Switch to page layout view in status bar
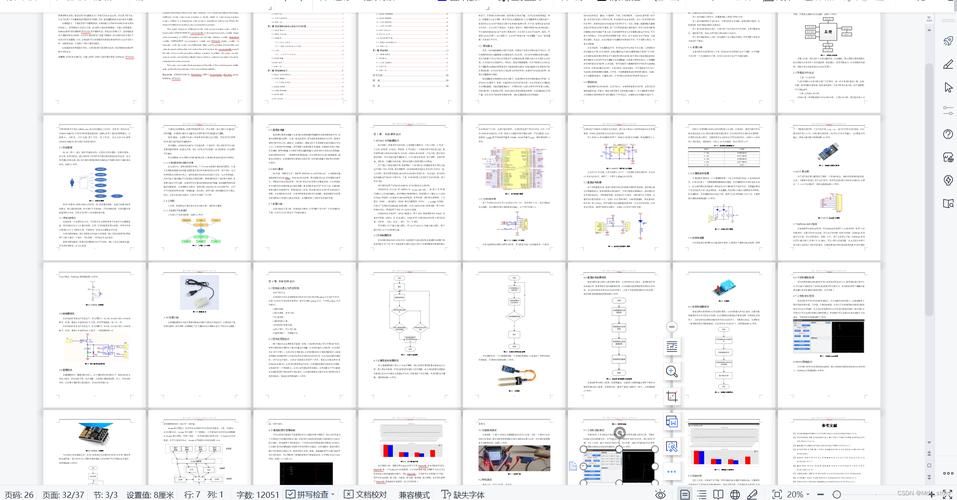The height and width of the screenshot is (500, 957). tap(684, 494)
